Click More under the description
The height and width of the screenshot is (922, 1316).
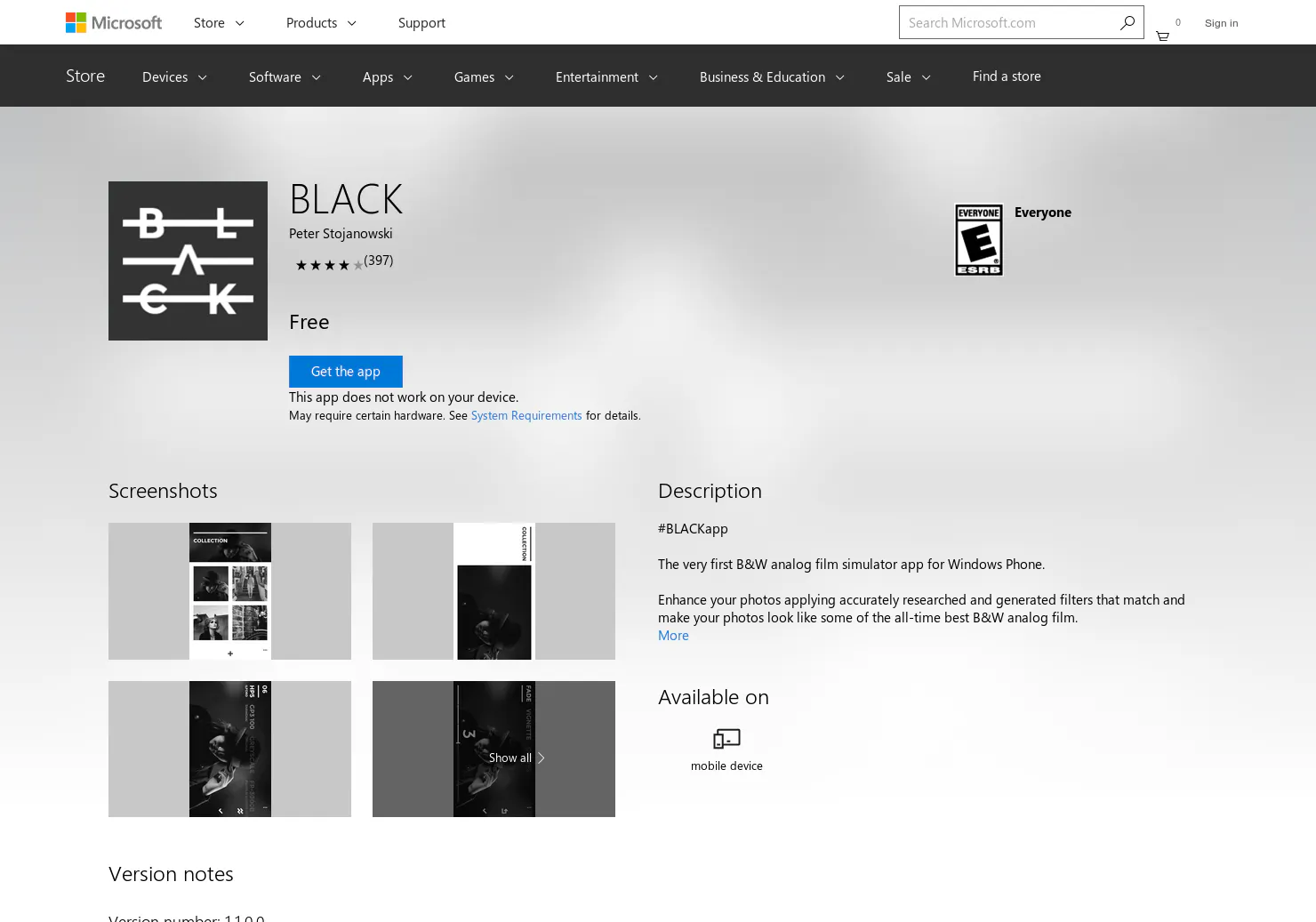pyautogui.click(x=673, y=635)
